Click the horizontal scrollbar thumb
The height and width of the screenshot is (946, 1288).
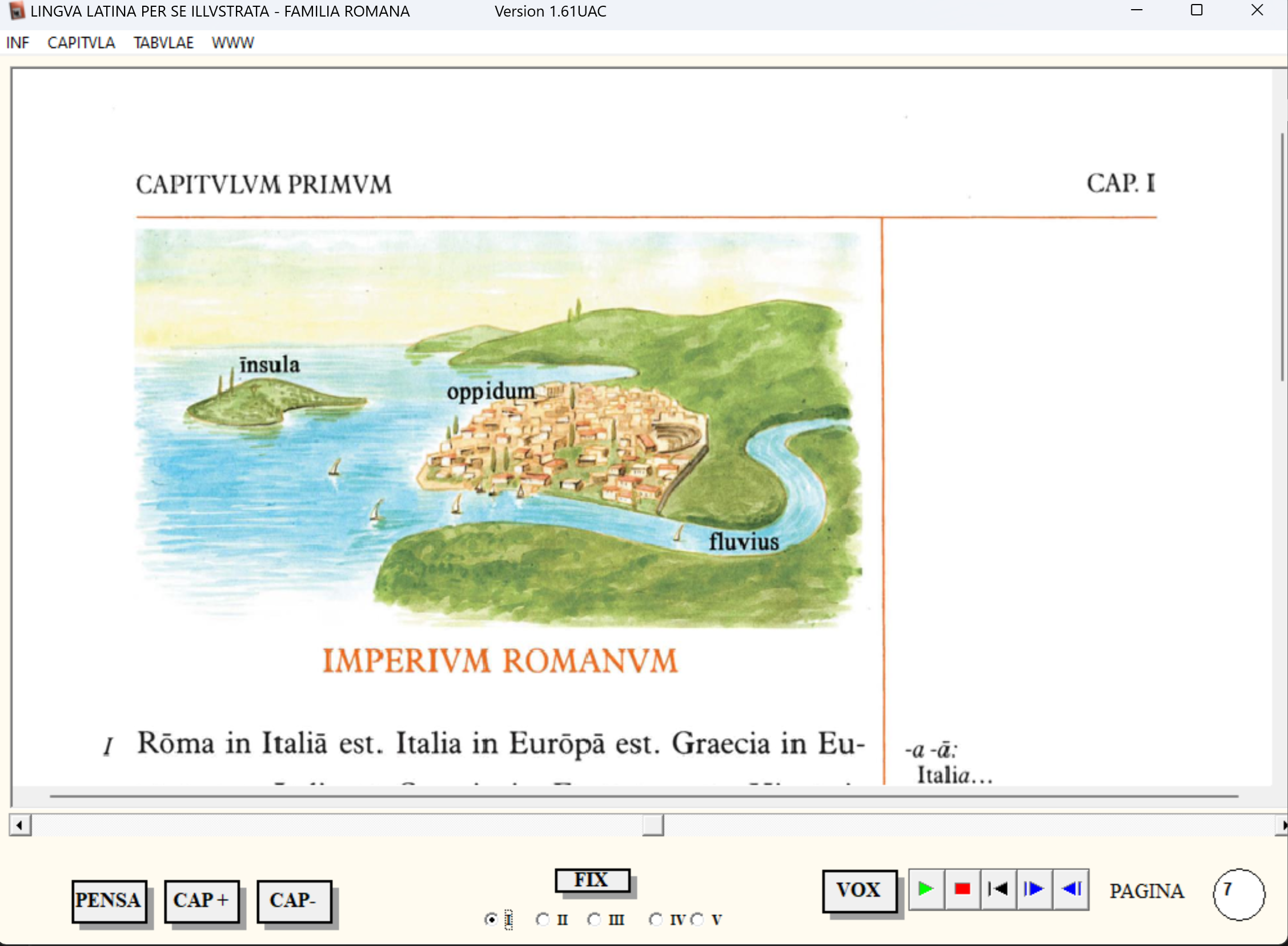(x=653, y=825)
